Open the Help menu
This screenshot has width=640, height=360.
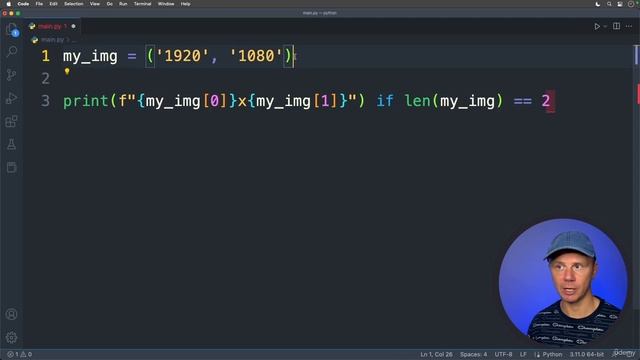click(x=185, y=4)
